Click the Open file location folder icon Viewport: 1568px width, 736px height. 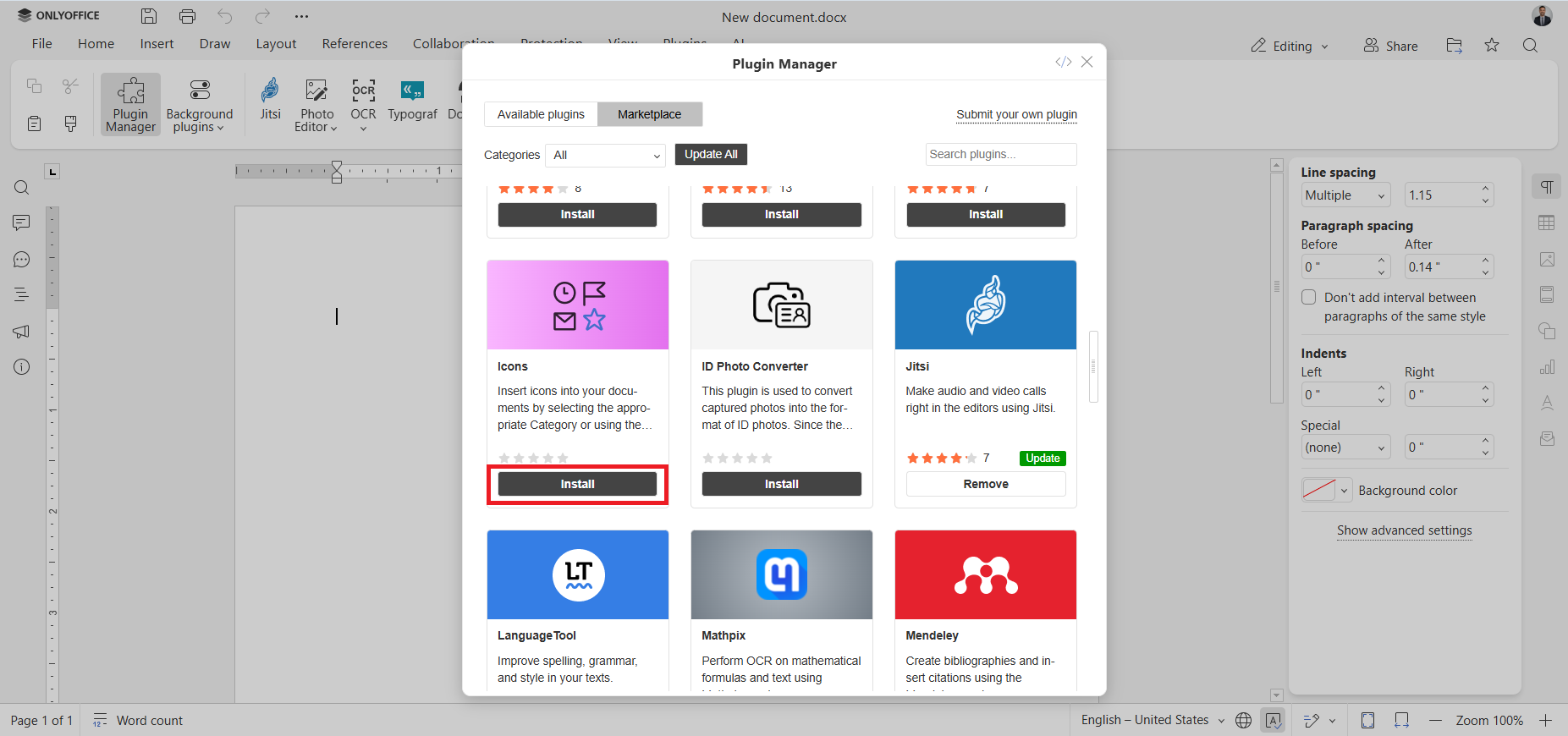point(1454,46)
